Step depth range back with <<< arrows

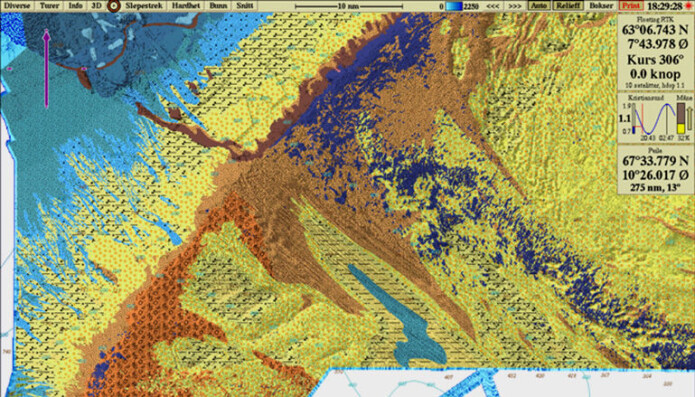493,6
